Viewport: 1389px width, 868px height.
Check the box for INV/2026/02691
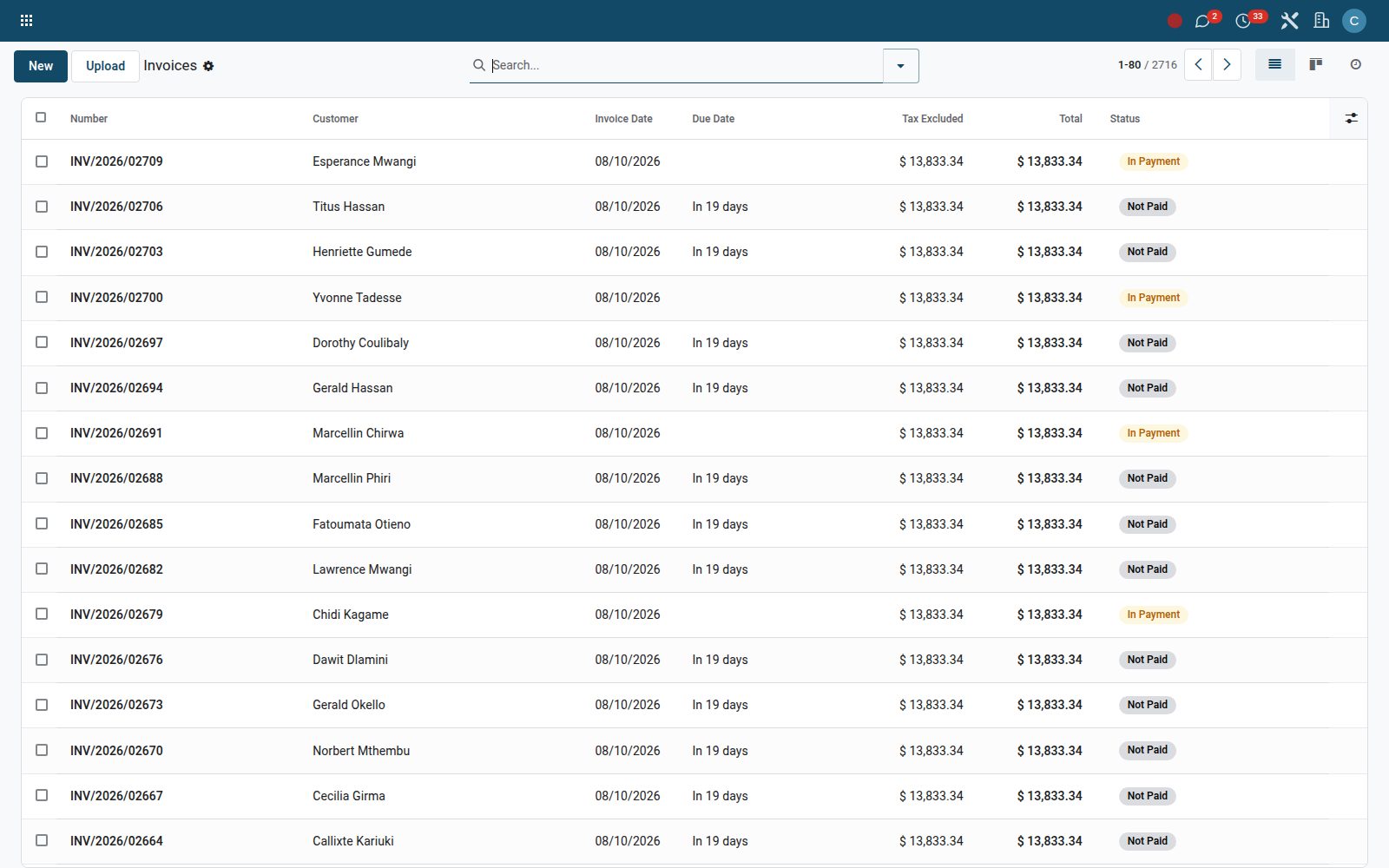click(42, 433)
